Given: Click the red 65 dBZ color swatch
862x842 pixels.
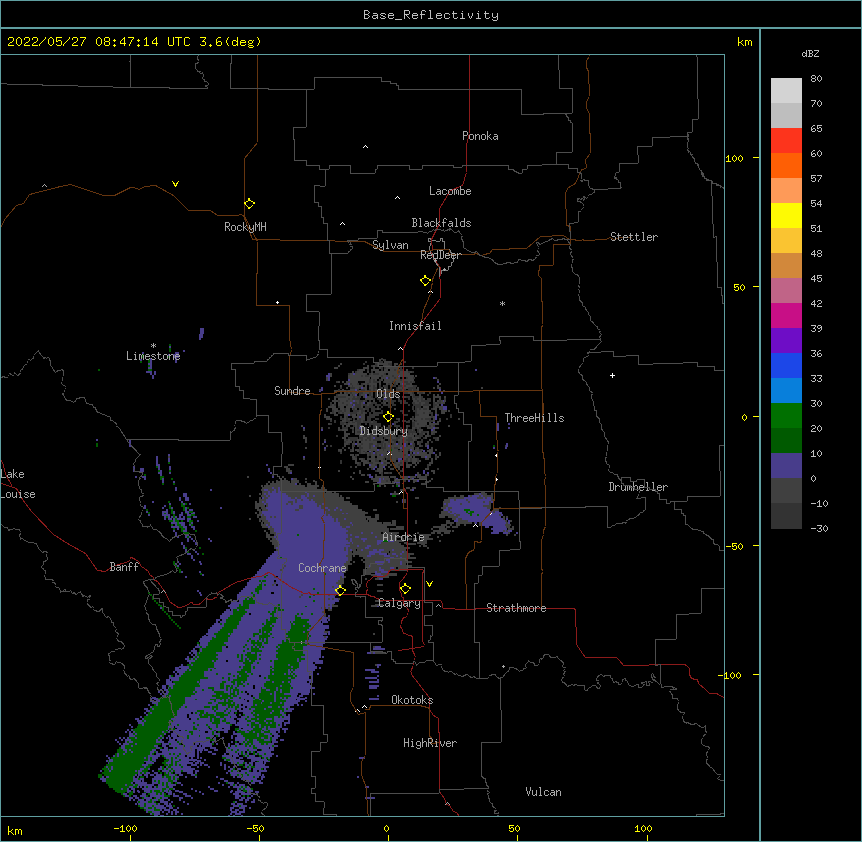Looking at the screenshot, I should 786,140.
